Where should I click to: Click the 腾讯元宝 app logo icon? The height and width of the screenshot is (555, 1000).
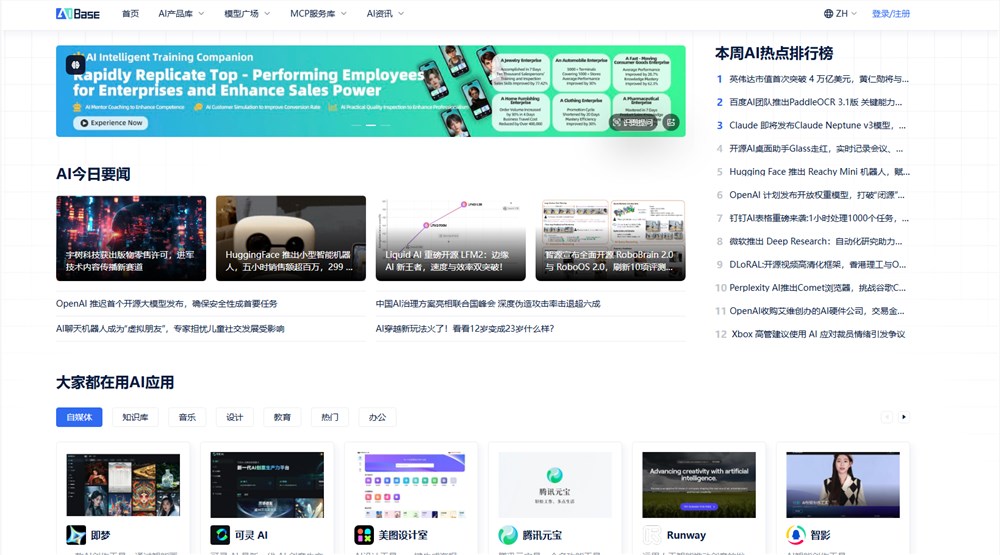tap(508, 535)
